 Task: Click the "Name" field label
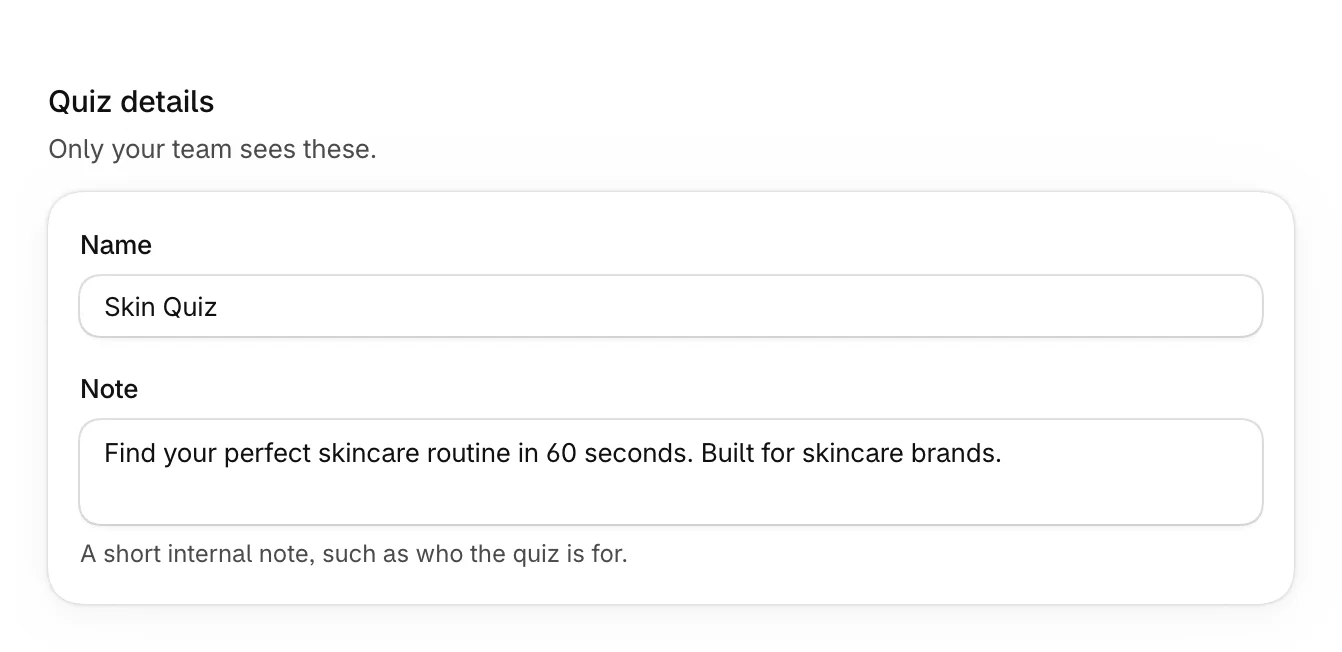point(116,245)
